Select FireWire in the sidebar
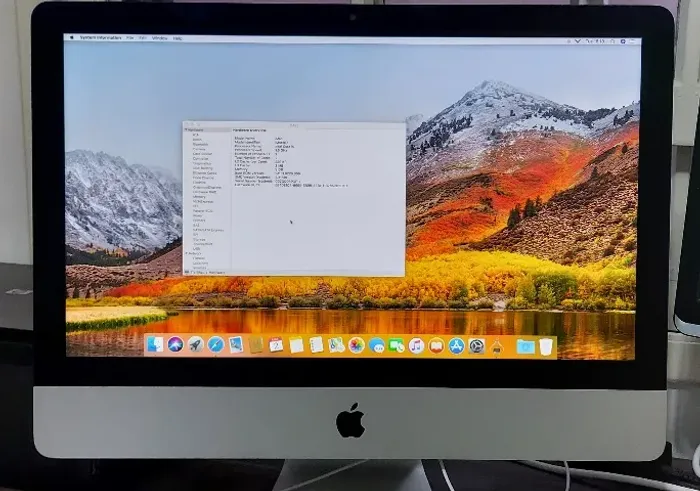The width and height of the screenshot is (700, 491). click(199, 183)
